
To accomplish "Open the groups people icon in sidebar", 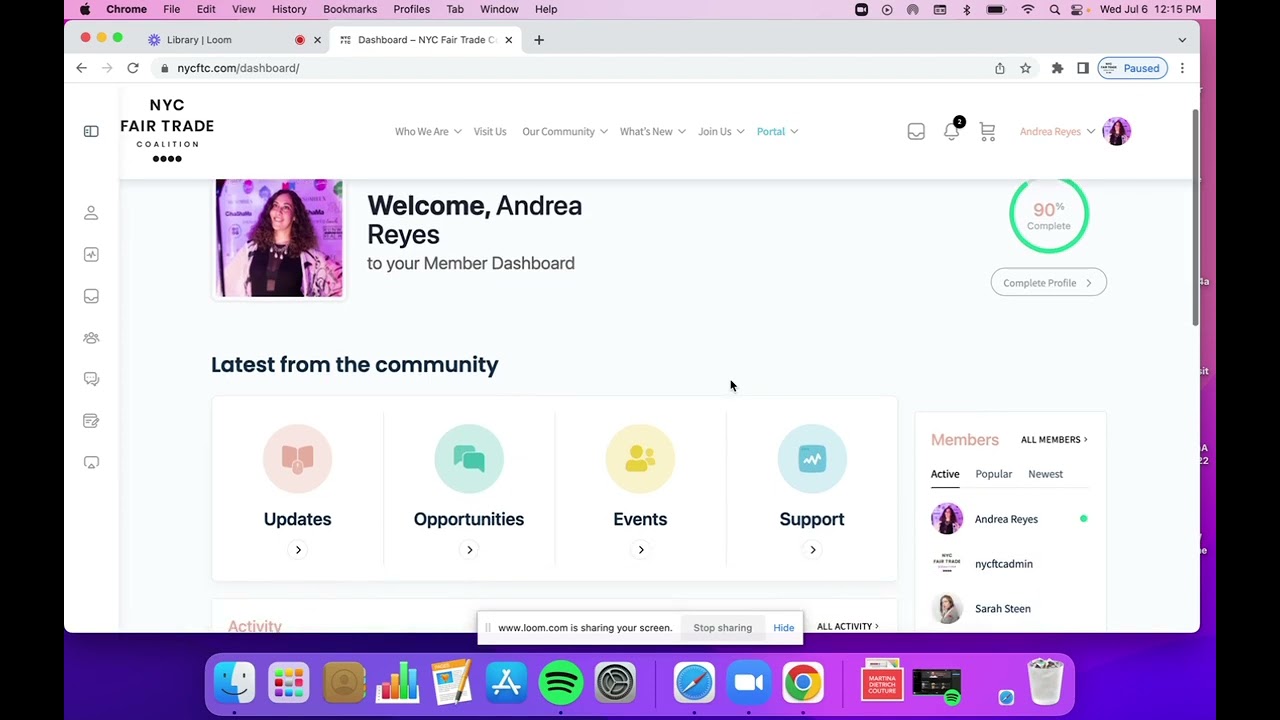I will [91, 338].
